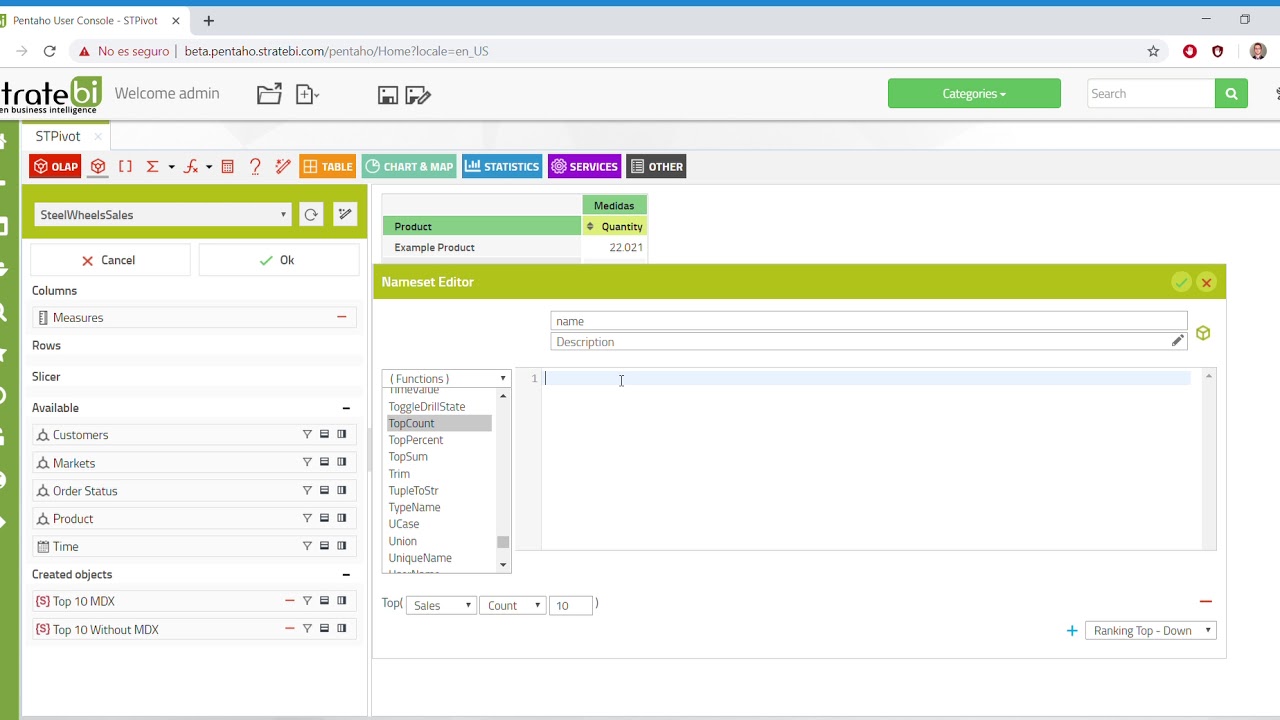The image size is (1280, 720).
Task: Add Markets to rows
Action: click(324, 463)
